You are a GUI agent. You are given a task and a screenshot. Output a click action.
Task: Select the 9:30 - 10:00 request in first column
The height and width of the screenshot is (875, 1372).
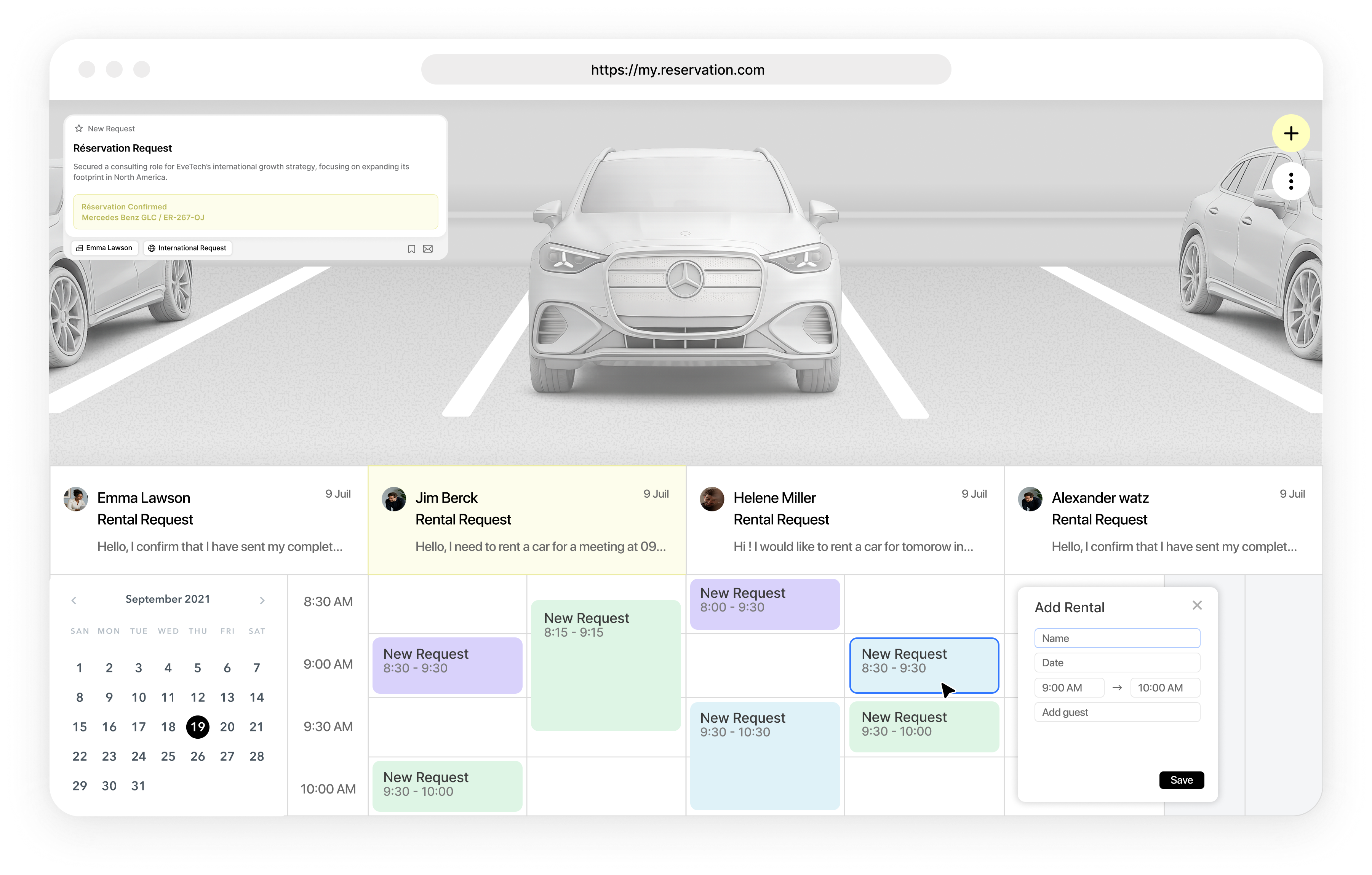tap(447, 786)
